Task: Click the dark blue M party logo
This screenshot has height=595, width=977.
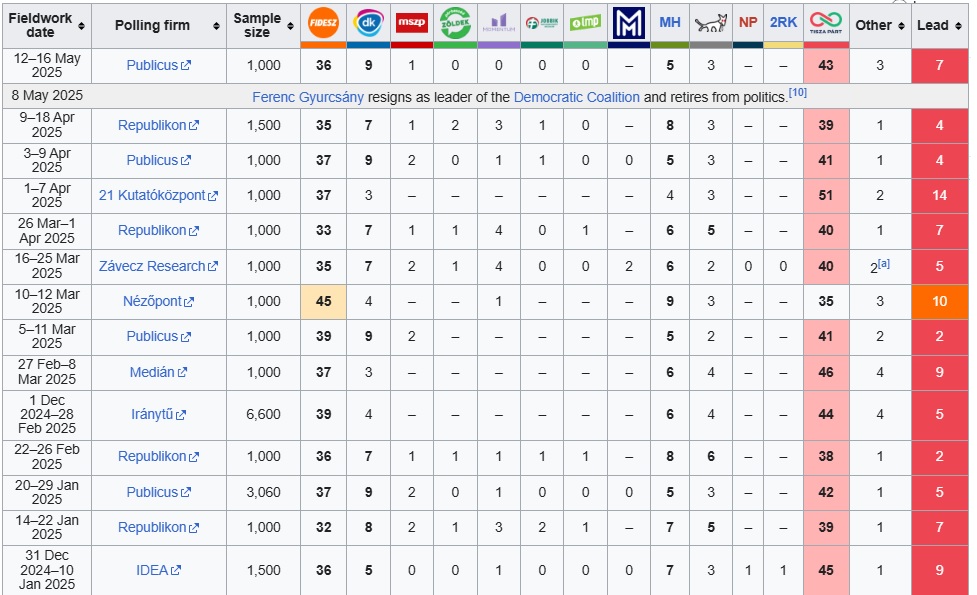Action: coord(628,22)
